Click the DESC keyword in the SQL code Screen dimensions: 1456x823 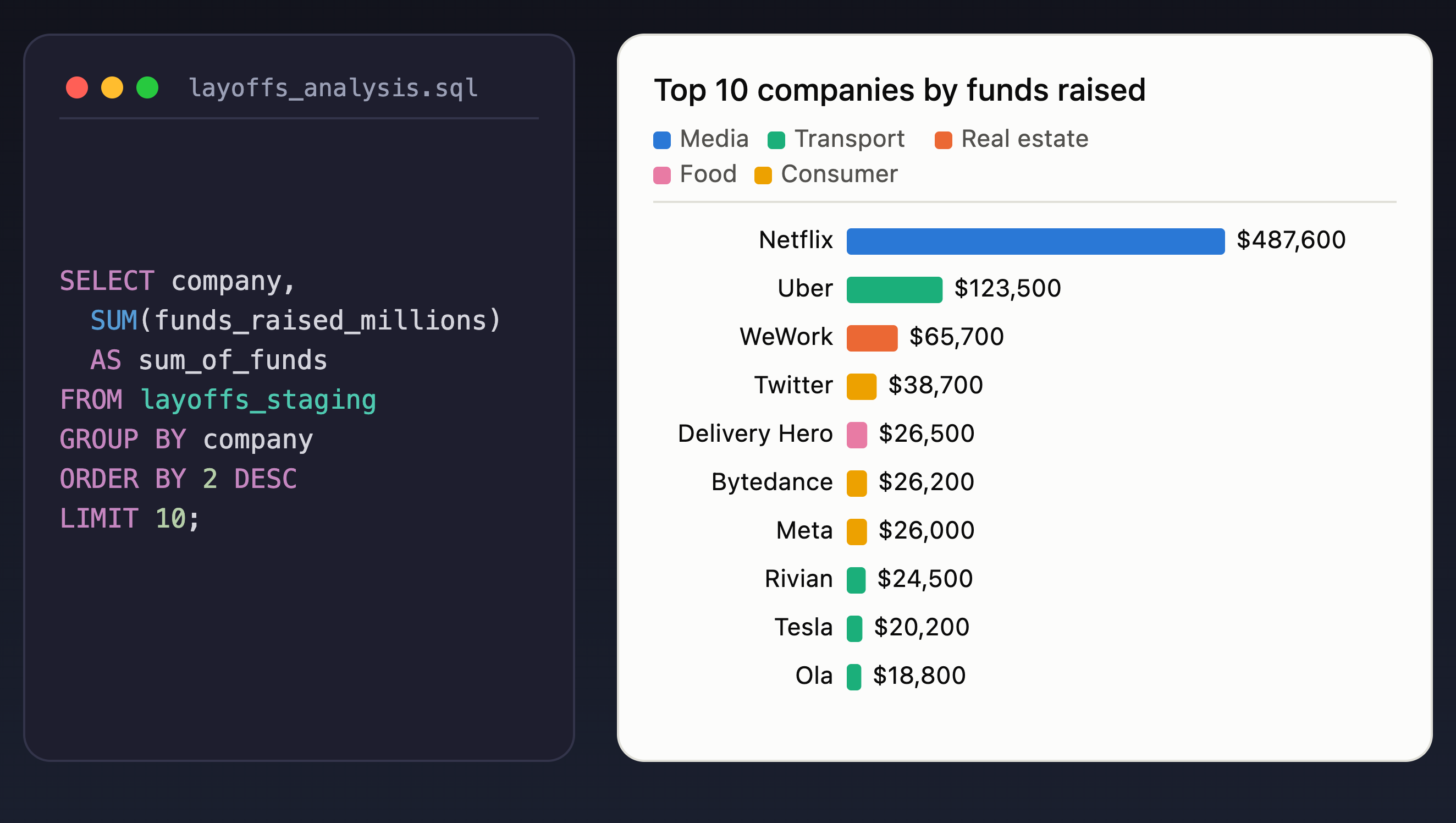click(266, 479)
